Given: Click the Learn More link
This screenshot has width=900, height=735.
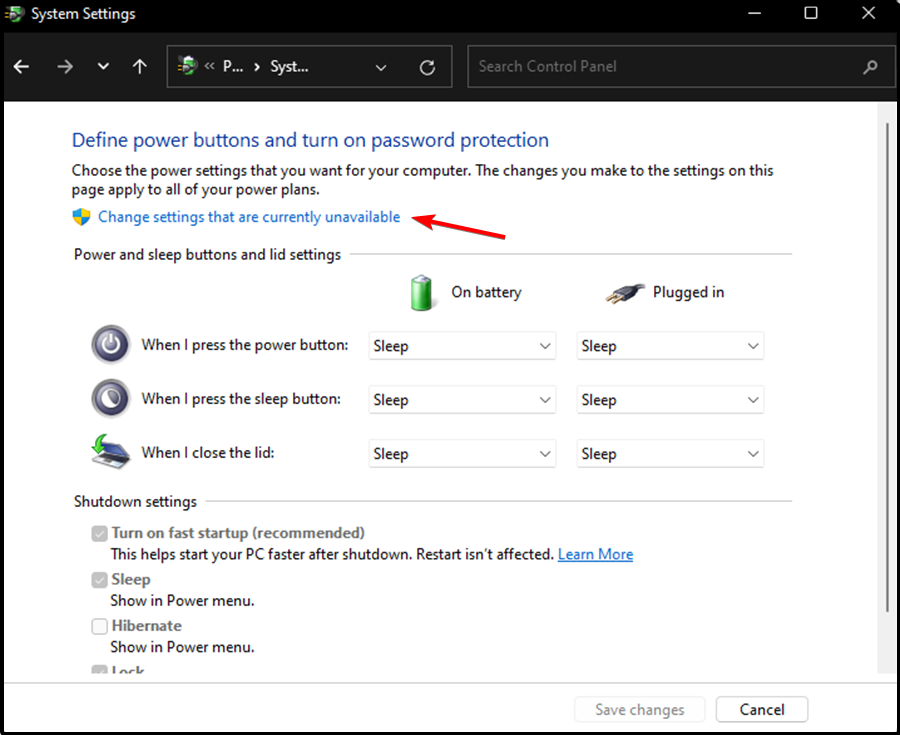Looking at the screenshot, I should click(595, 553).
